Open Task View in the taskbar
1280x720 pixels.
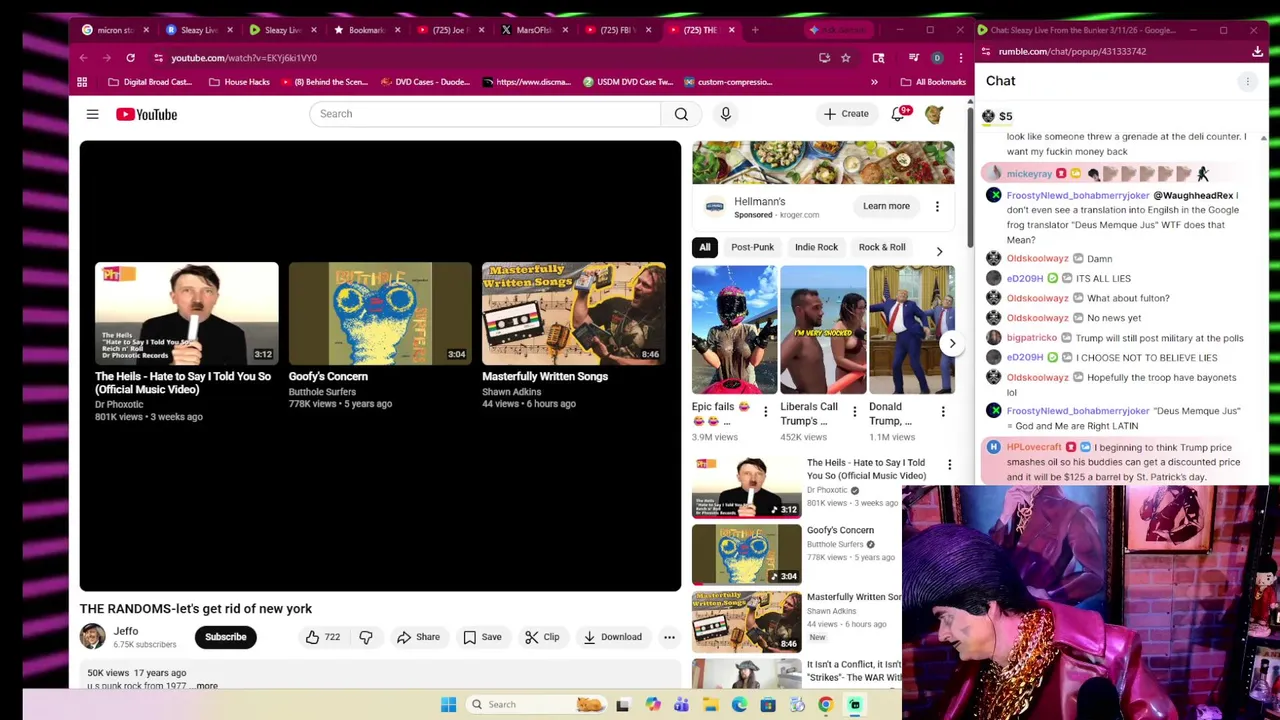tap(623, 704)
